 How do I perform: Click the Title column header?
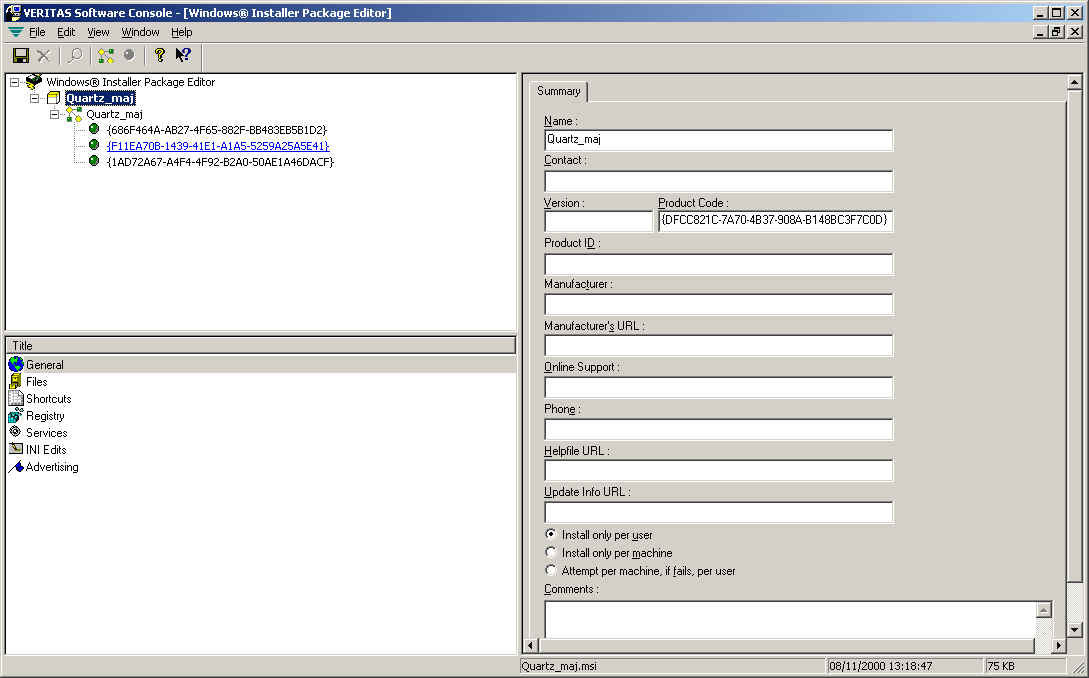(x=260, y=345)
